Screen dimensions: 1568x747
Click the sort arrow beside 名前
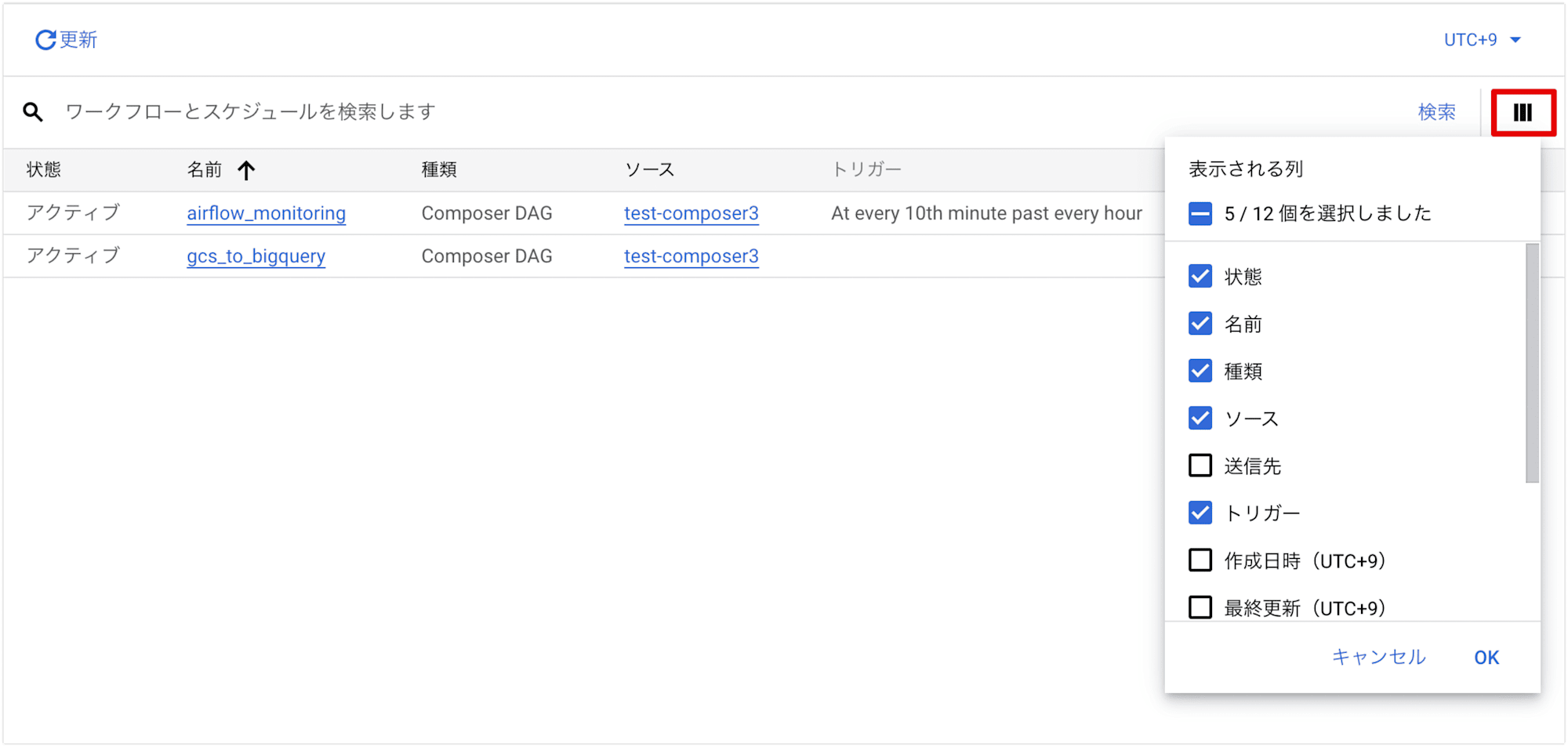click(x=246, y=170)
